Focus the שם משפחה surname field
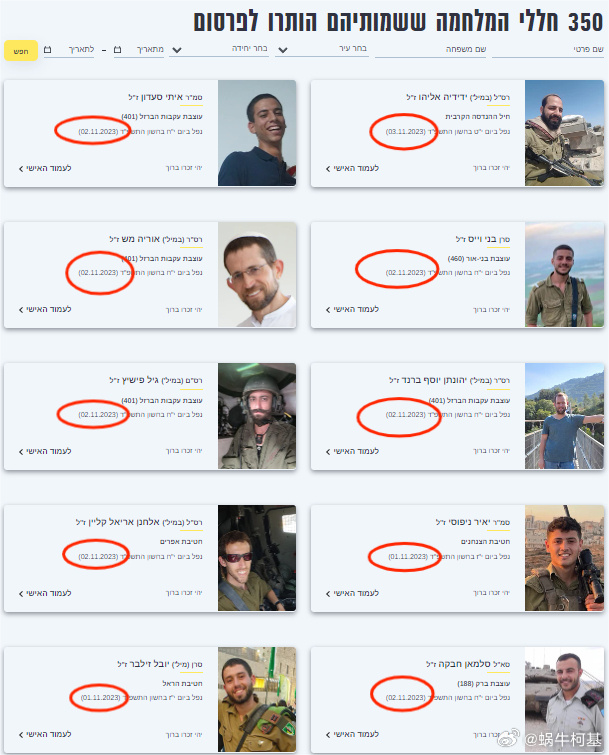 [x=430, y=50]
